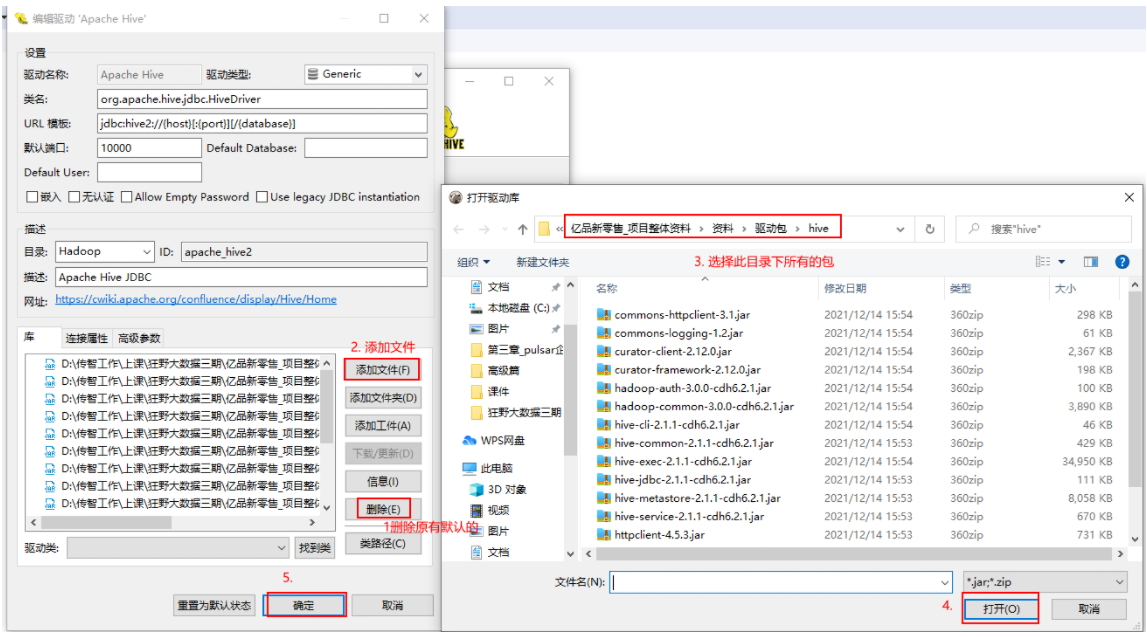Expand the 文件名 history dropdown
Viewport: 1147px width, 637px height.
944,583
